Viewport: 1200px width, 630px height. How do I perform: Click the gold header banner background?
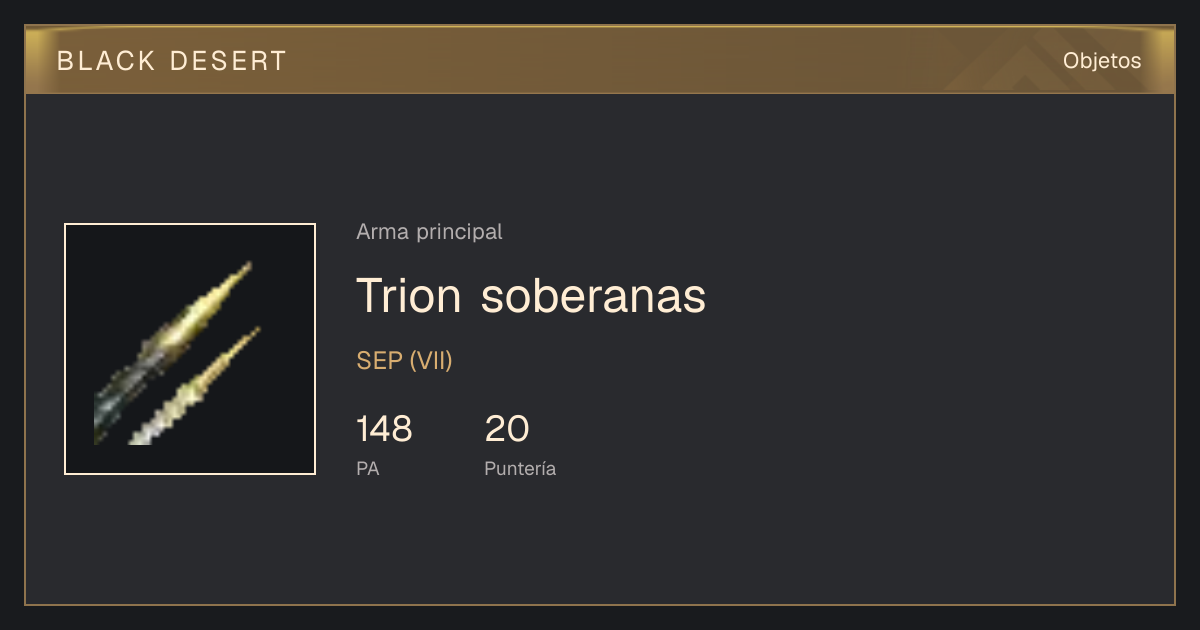pos(600,60)
